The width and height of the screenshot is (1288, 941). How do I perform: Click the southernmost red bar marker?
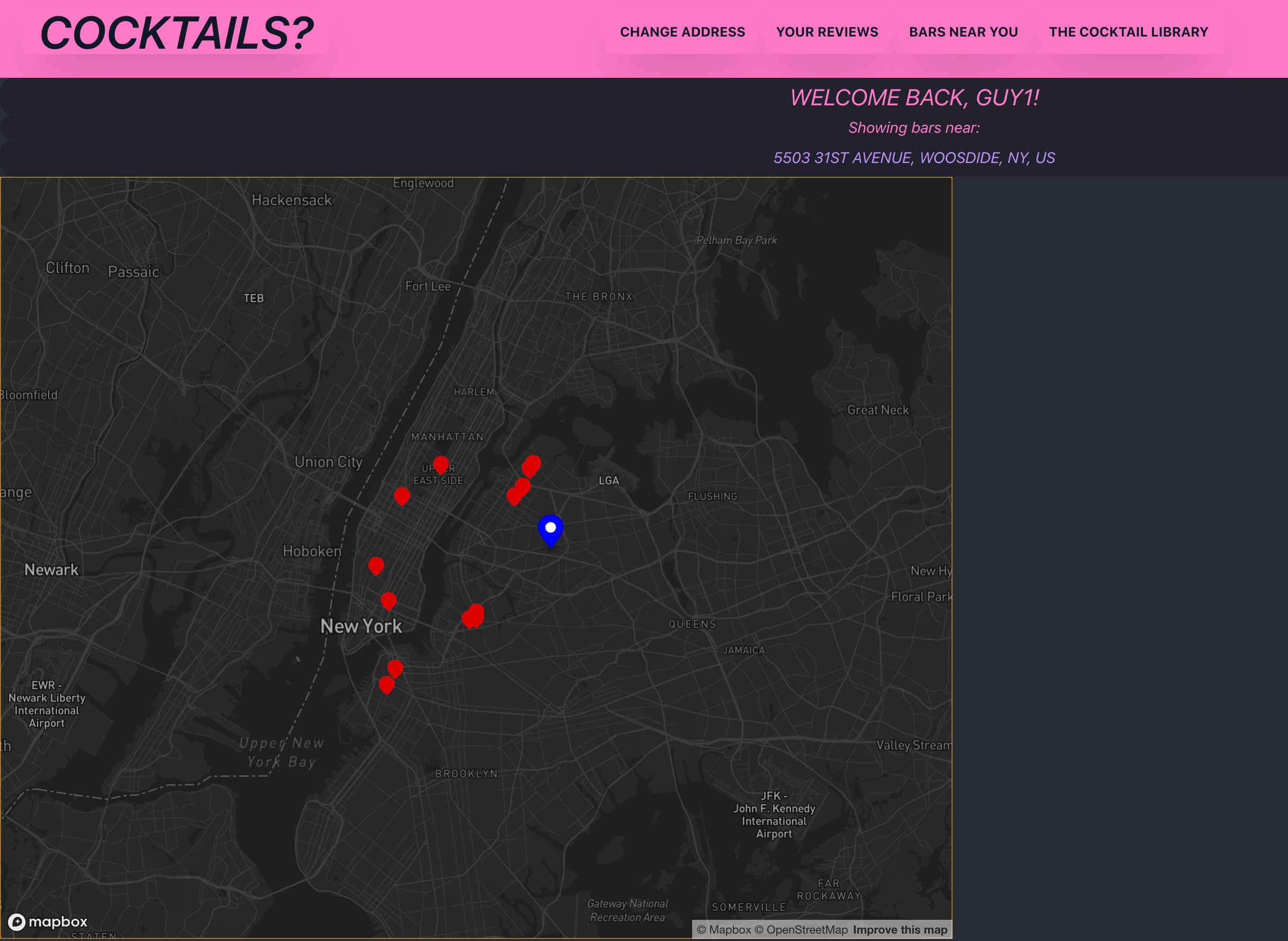[x=386, y=684]
